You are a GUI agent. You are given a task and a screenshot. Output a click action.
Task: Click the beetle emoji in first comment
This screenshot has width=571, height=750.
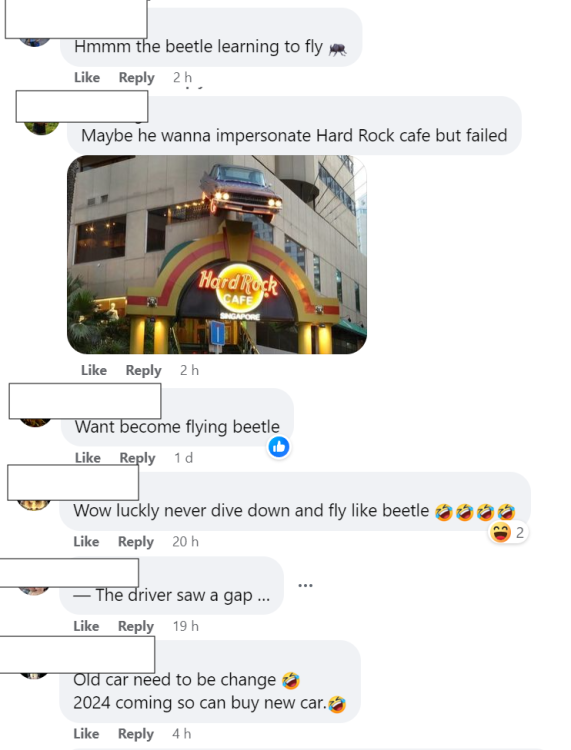tap(338, 48)
